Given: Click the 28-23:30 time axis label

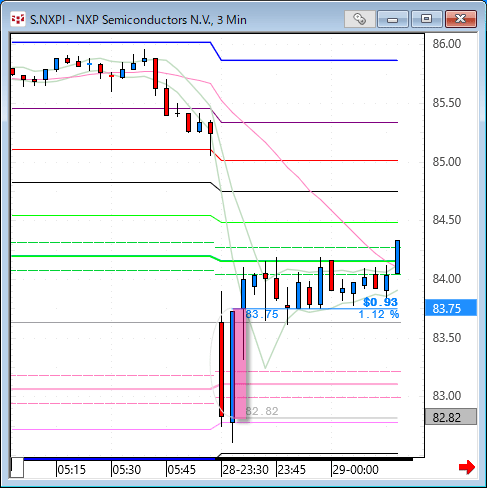Looking at the screenshot, I should click(246, 470).
